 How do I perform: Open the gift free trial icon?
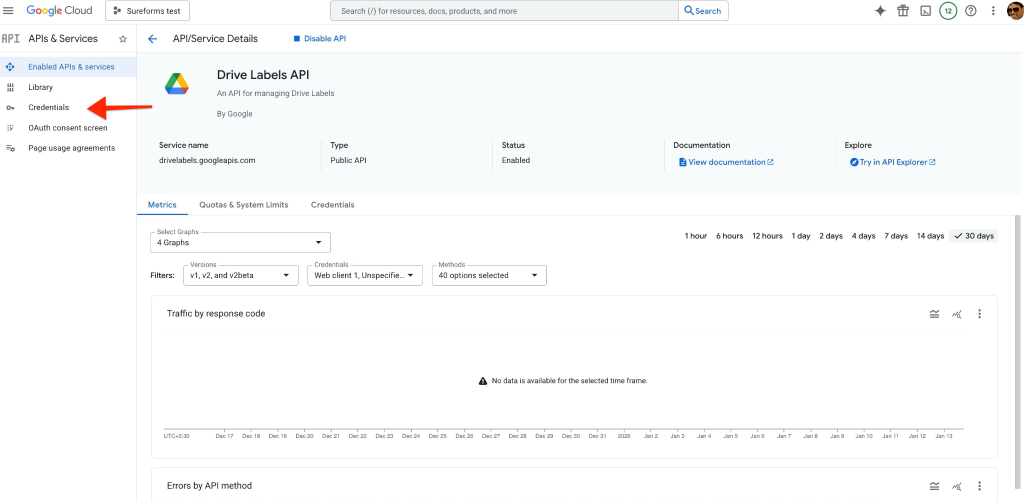tap(903, 10)
